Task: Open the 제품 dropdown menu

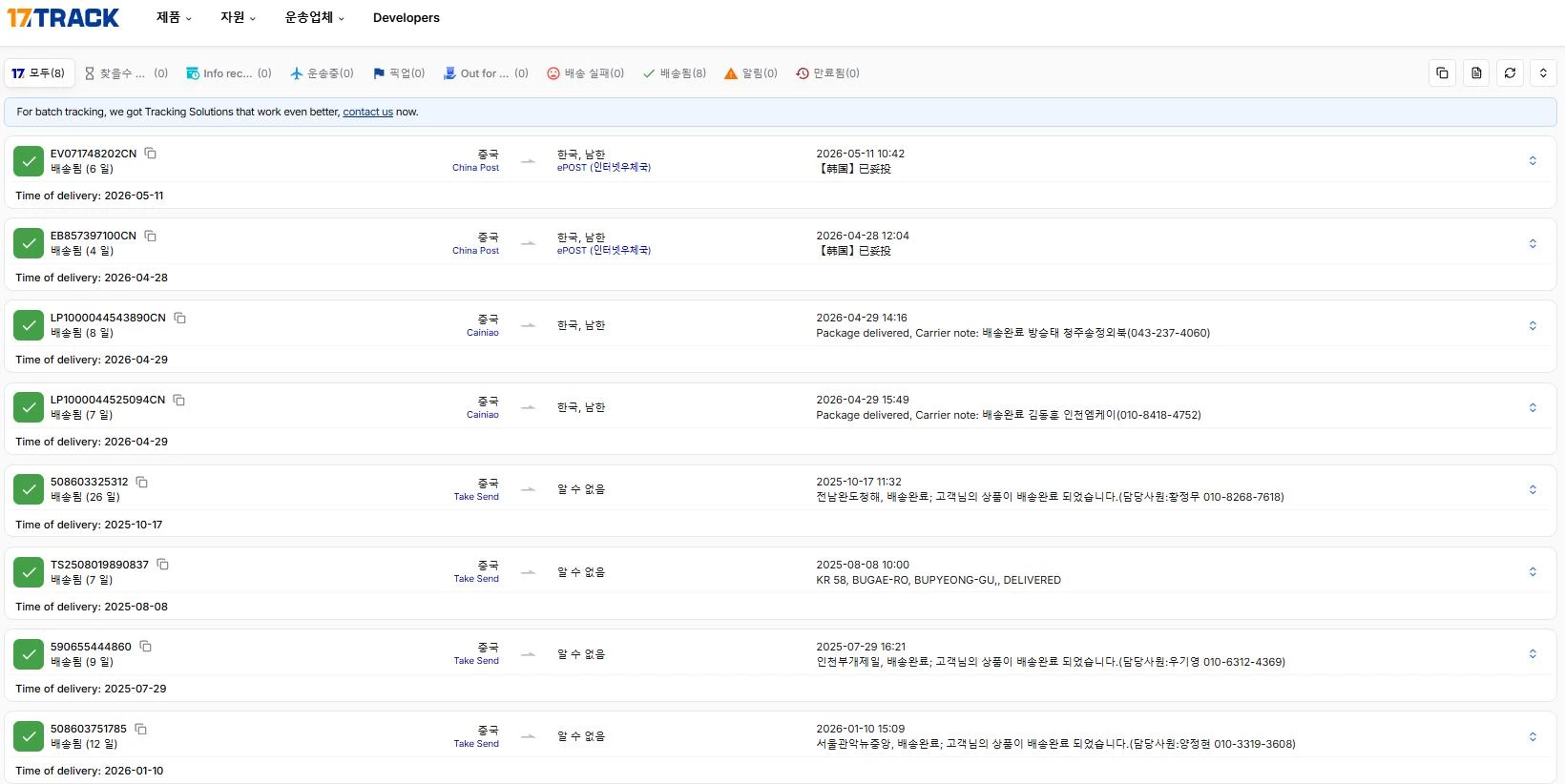Action: [174, 17]
